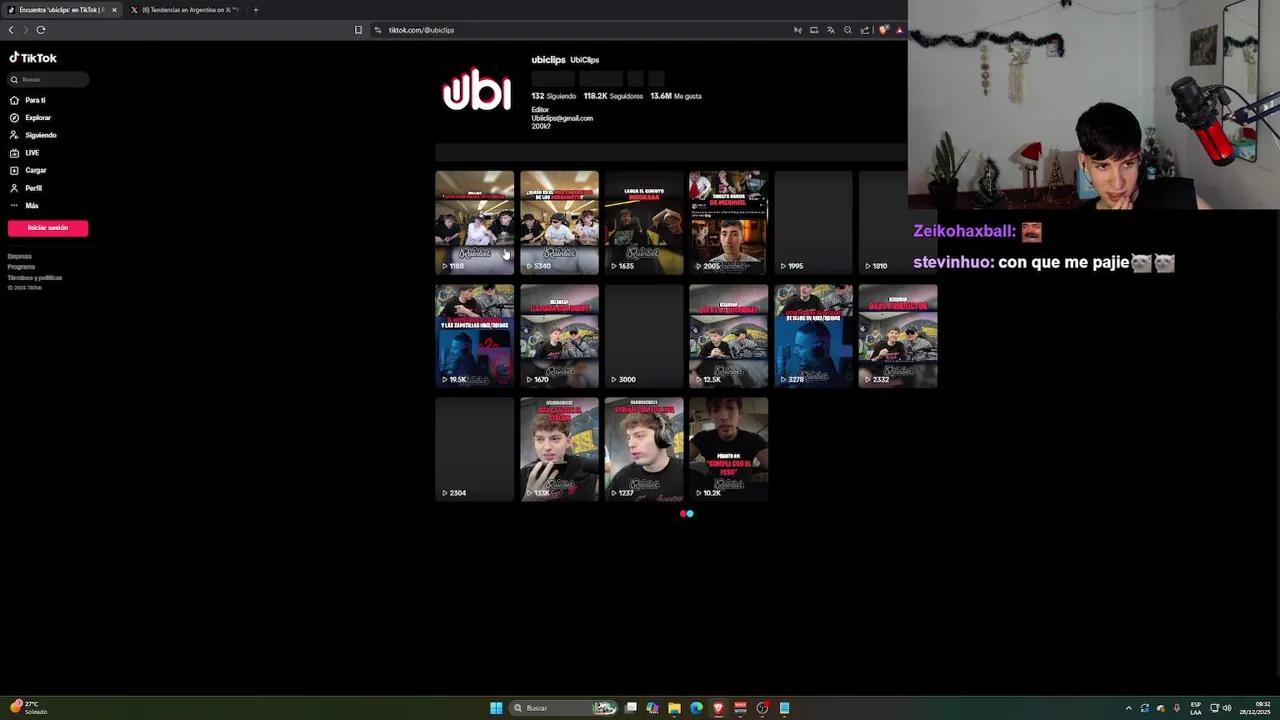Image resolution: width=1280 pixels, height=720 pixels.
Task: Click the share page icon in address bar
Action: click(864, 30)
